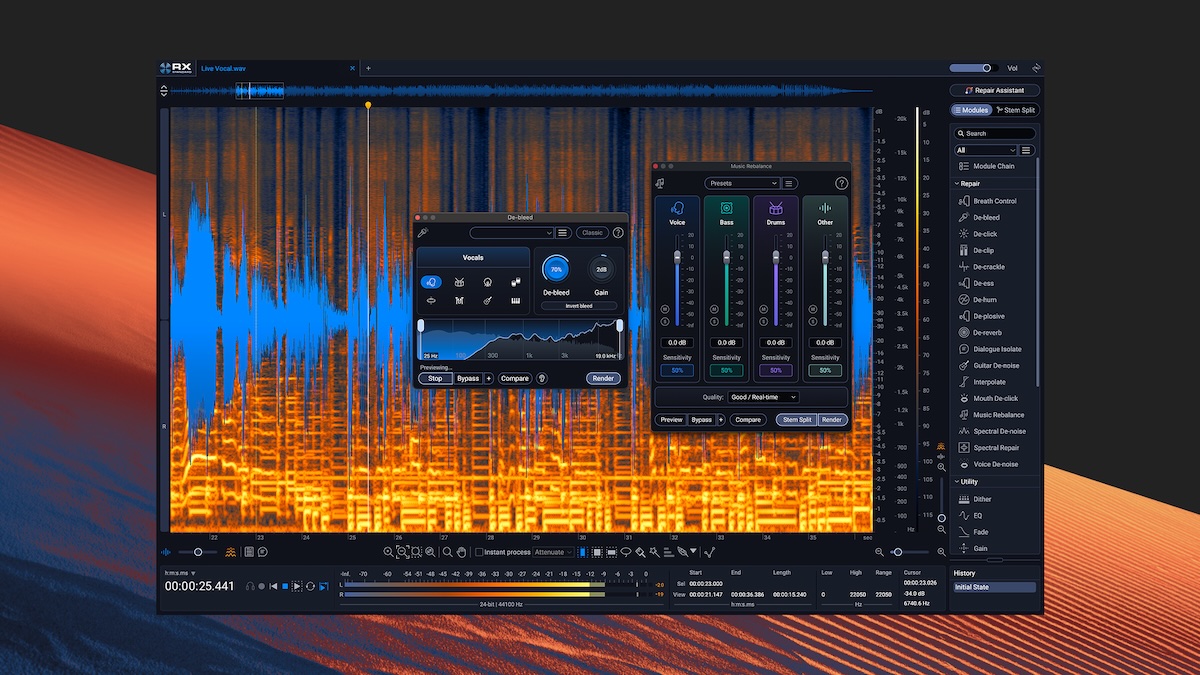
Task: Select the Live Vocal.wav file tab
Action: coord(224,68)
